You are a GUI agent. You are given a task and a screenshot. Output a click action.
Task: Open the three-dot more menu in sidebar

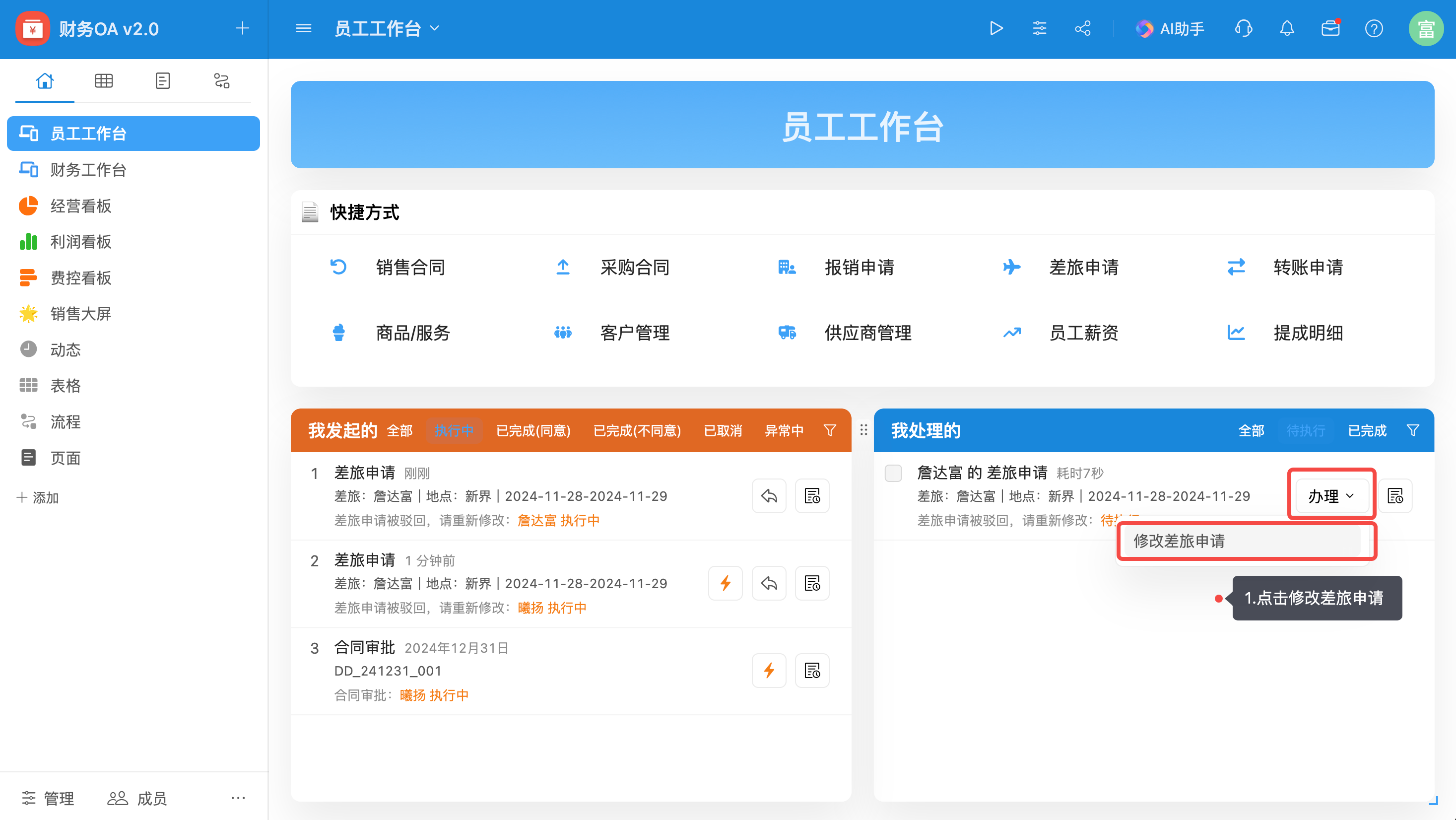(x=238, y=798)
